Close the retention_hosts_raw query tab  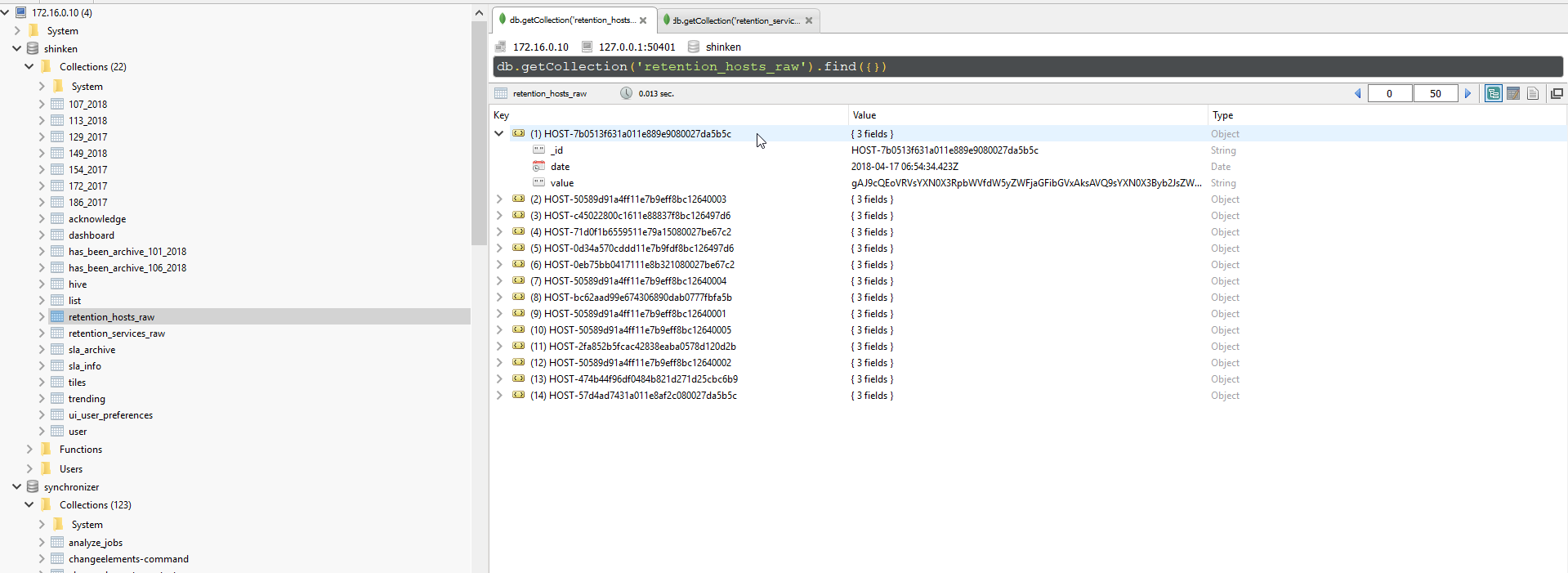tap(643, 20)
